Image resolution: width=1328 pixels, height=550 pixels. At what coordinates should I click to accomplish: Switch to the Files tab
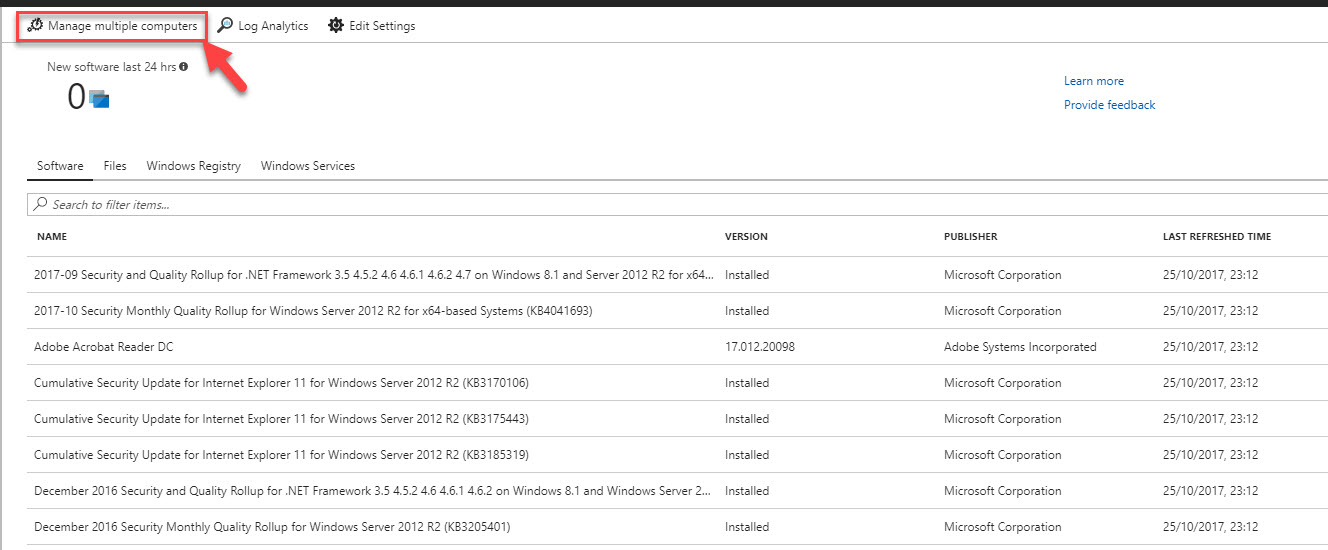[x=115, y=166]
